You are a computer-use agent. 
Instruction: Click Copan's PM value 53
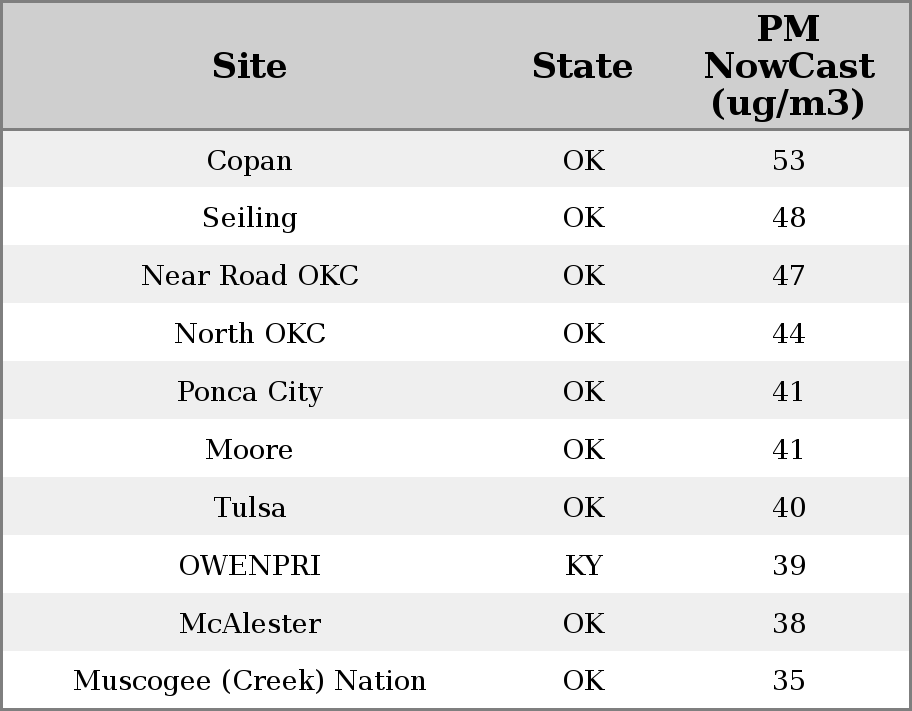(788, 161)
